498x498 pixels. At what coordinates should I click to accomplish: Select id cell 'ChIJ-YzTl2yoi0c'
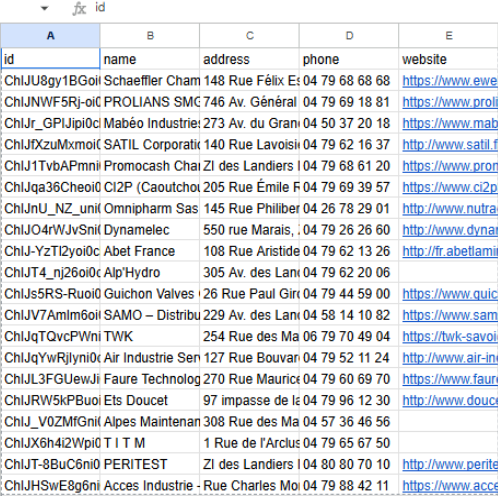[50, 251]
